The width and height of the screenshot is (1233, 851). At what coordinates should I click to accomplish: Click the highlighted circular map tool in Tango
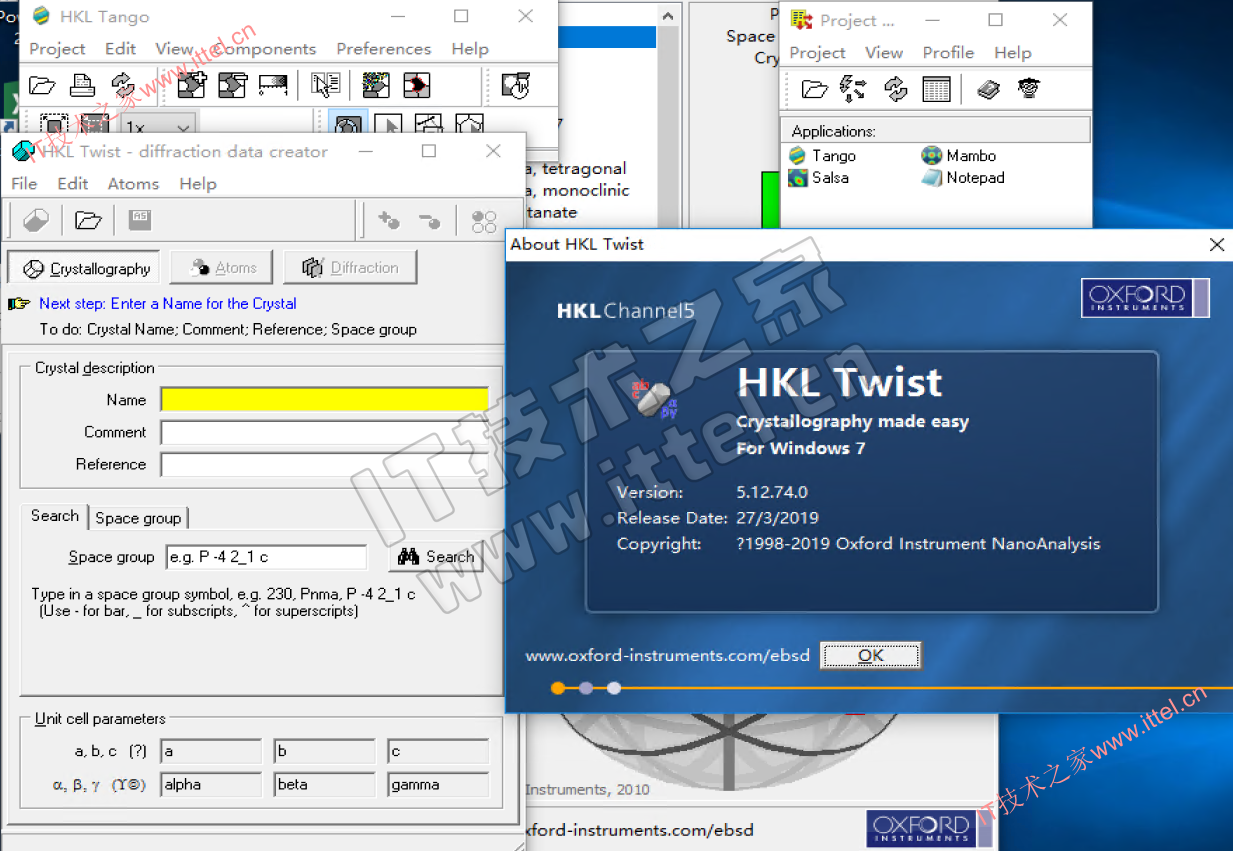348,125
